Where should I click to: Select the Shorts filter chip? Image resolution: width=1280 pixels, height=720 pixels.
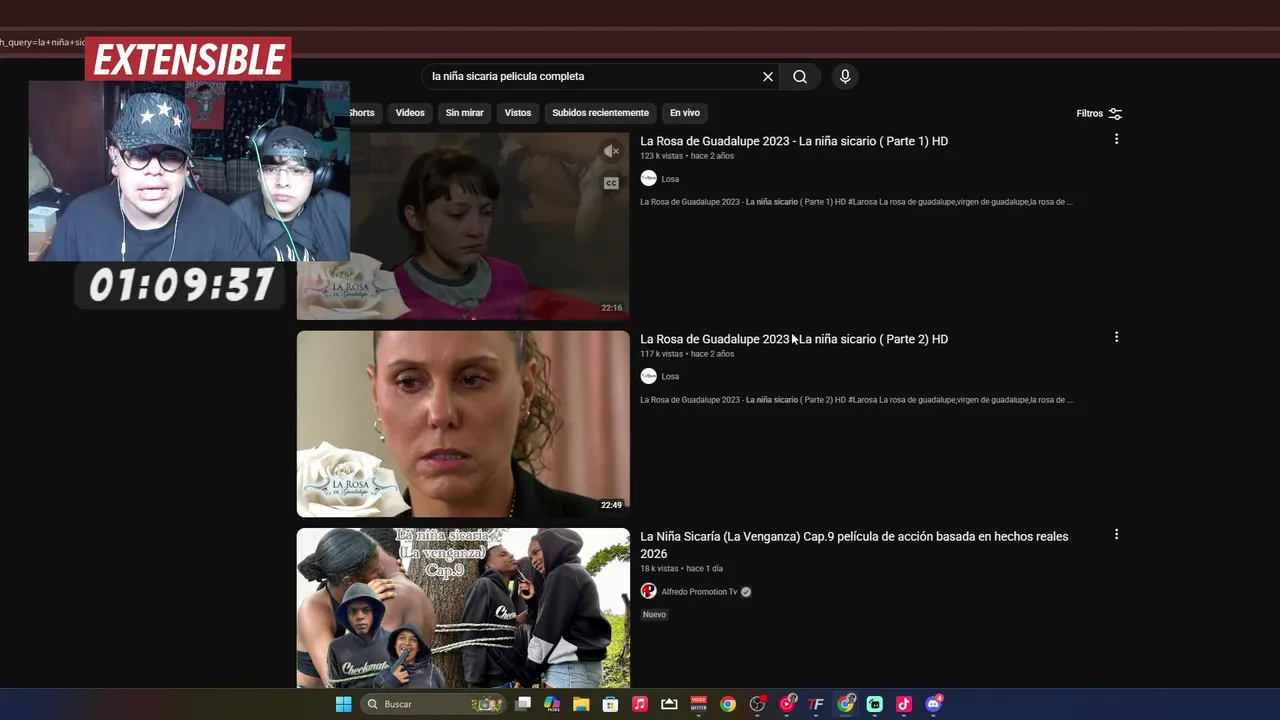[362, 113]
